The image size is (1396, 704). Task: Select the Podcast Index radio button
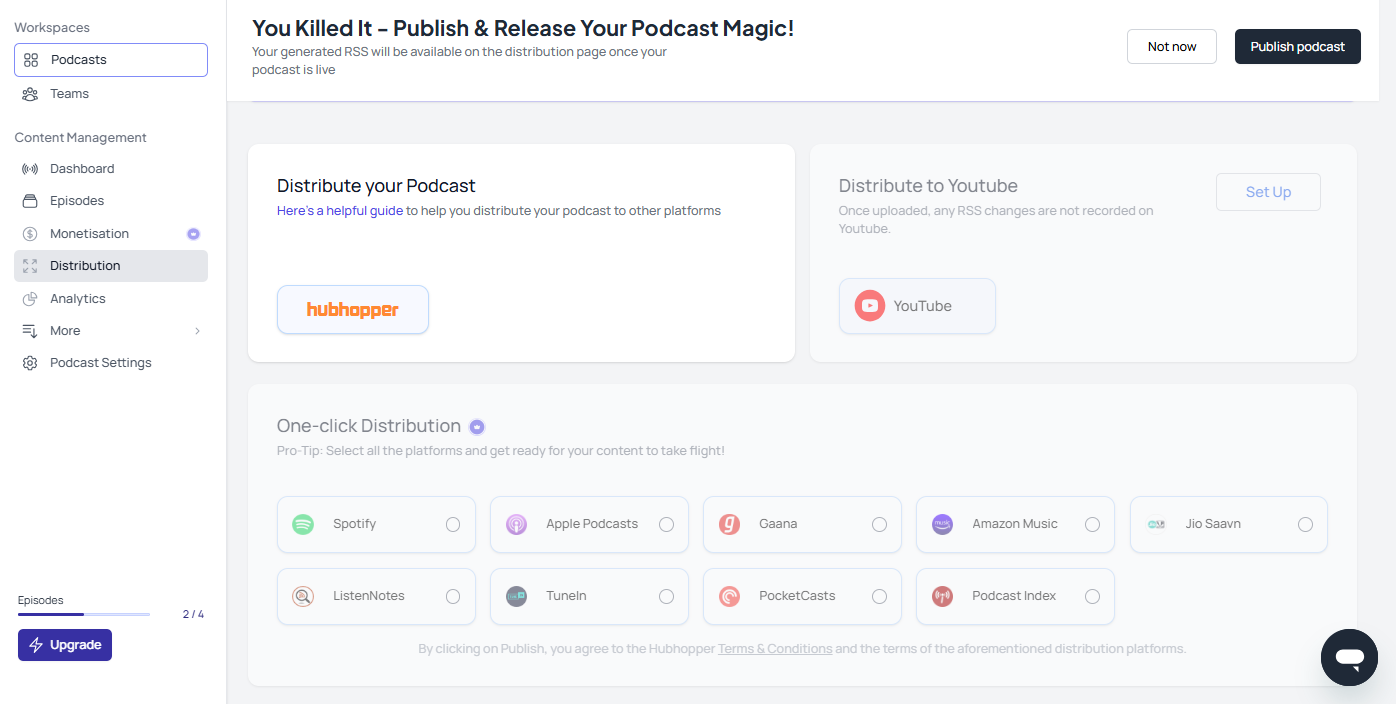pos(1092,596)
